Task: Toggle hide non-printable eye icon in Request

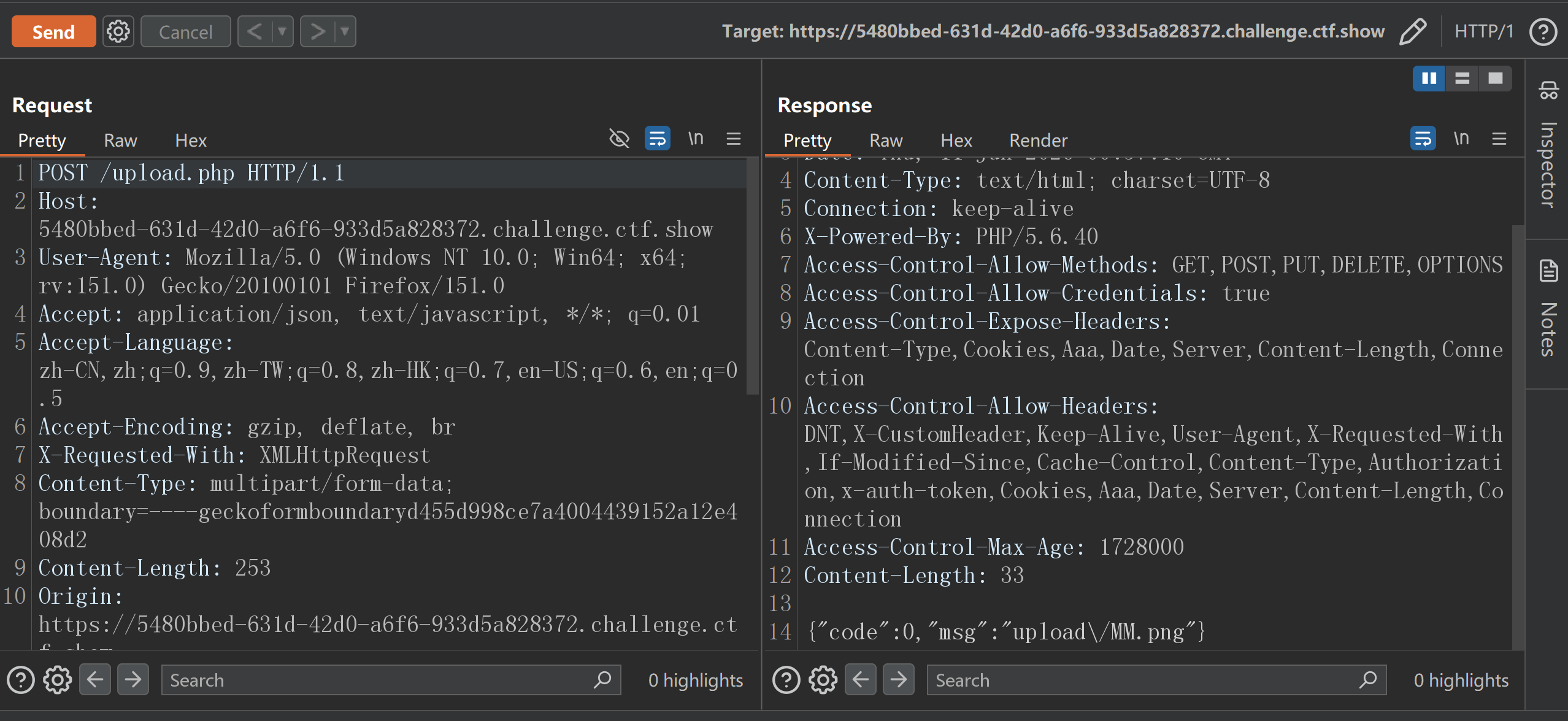Action: pyautogui.click(x=619, y=139)
